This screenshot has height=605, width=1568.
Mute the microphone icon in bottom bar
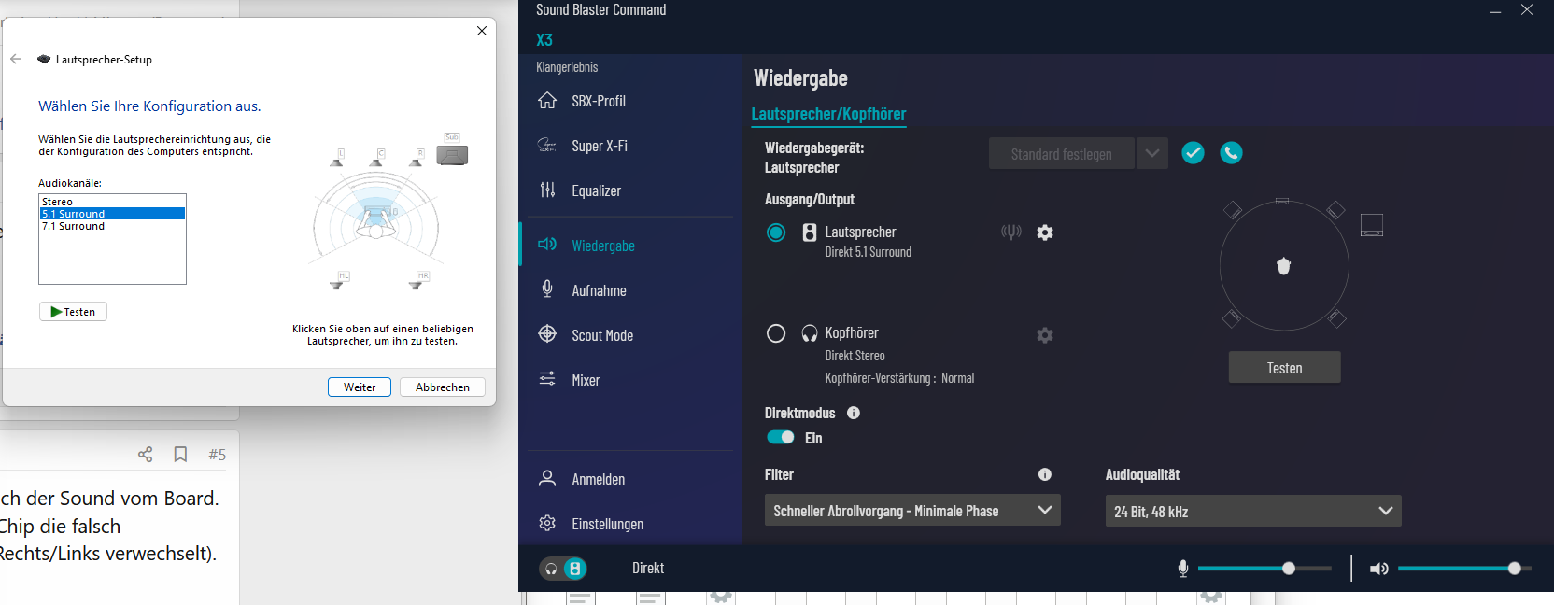click(x=1183, y=568)
